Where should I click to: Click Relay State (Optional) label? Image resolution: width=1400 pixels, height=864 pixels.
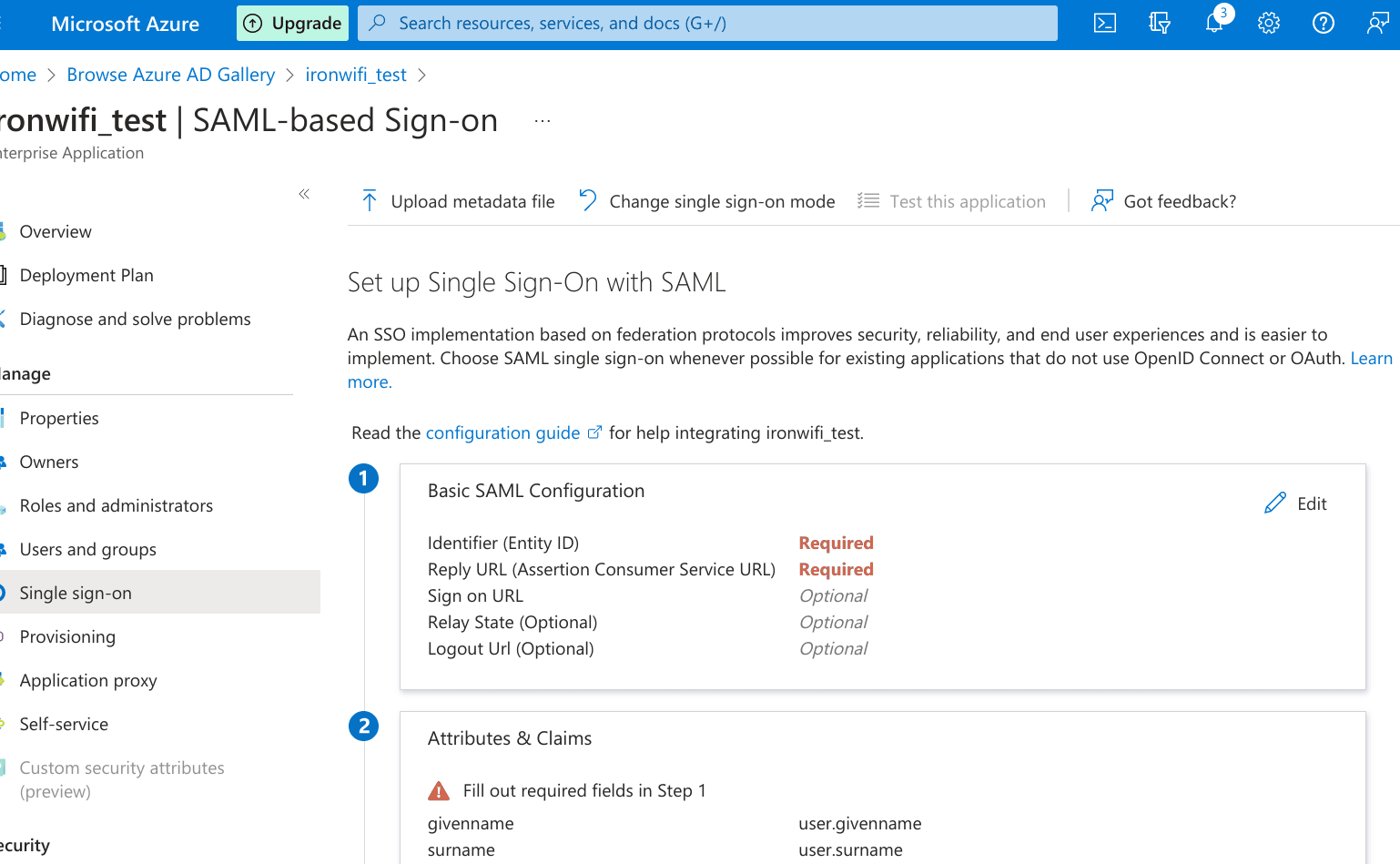(512, 622)
